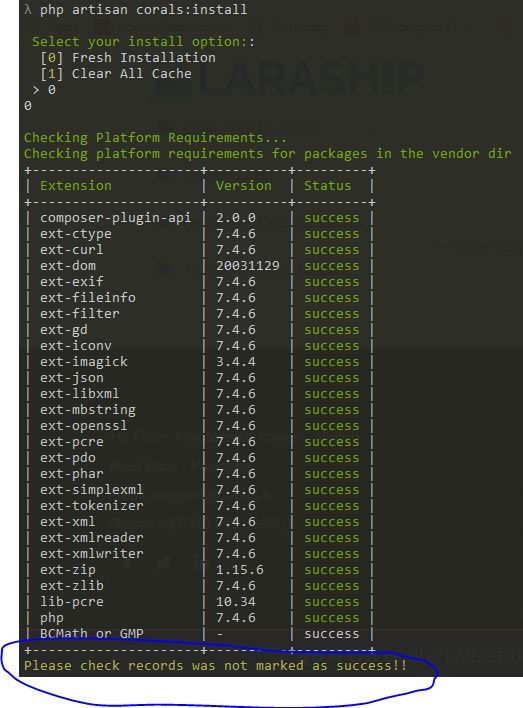Click the ext-imagick version 3.4.4
Screen dimensions: 523x708
235,362
